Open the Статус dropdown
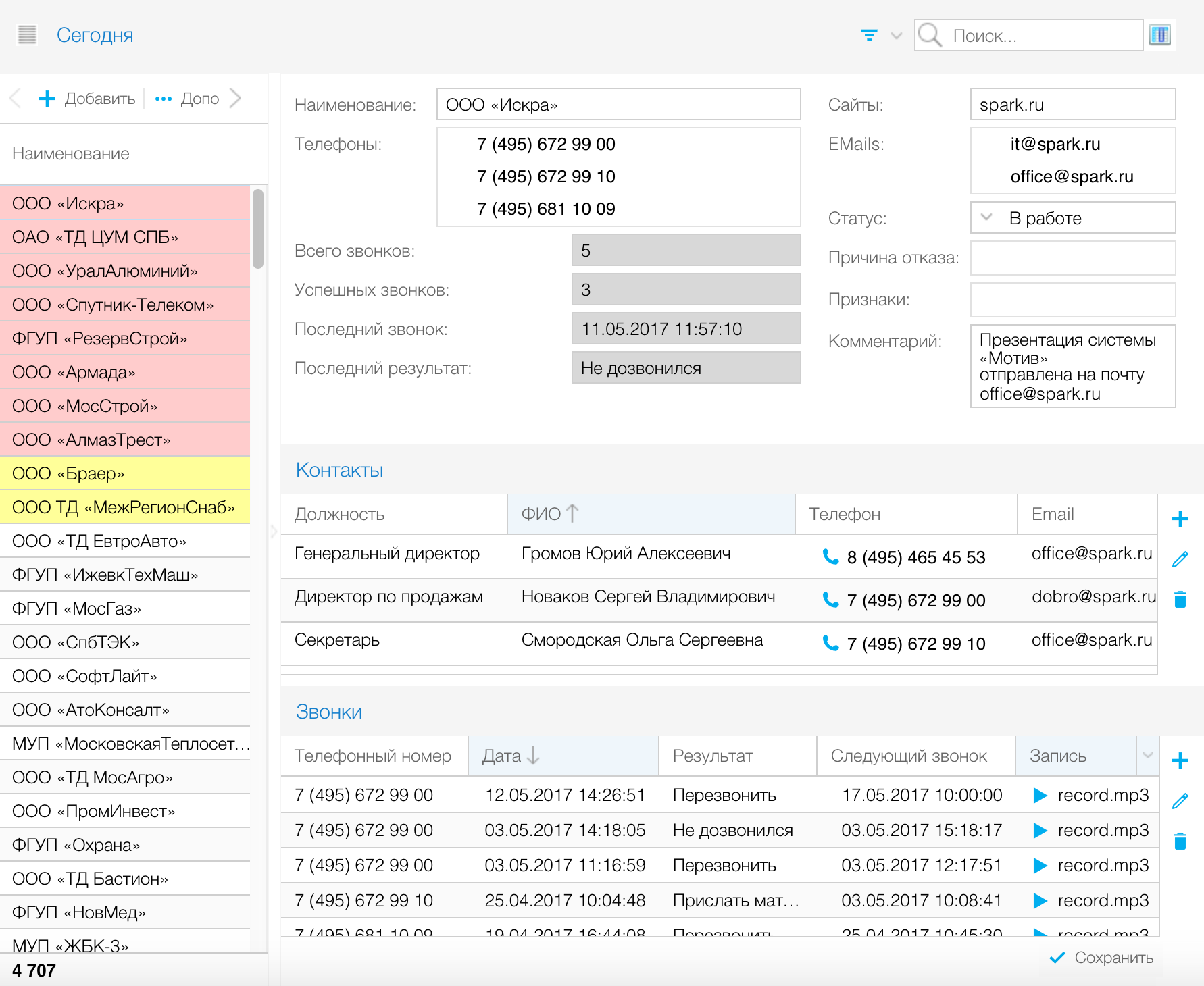The image size is (1204, 986). 986,217
